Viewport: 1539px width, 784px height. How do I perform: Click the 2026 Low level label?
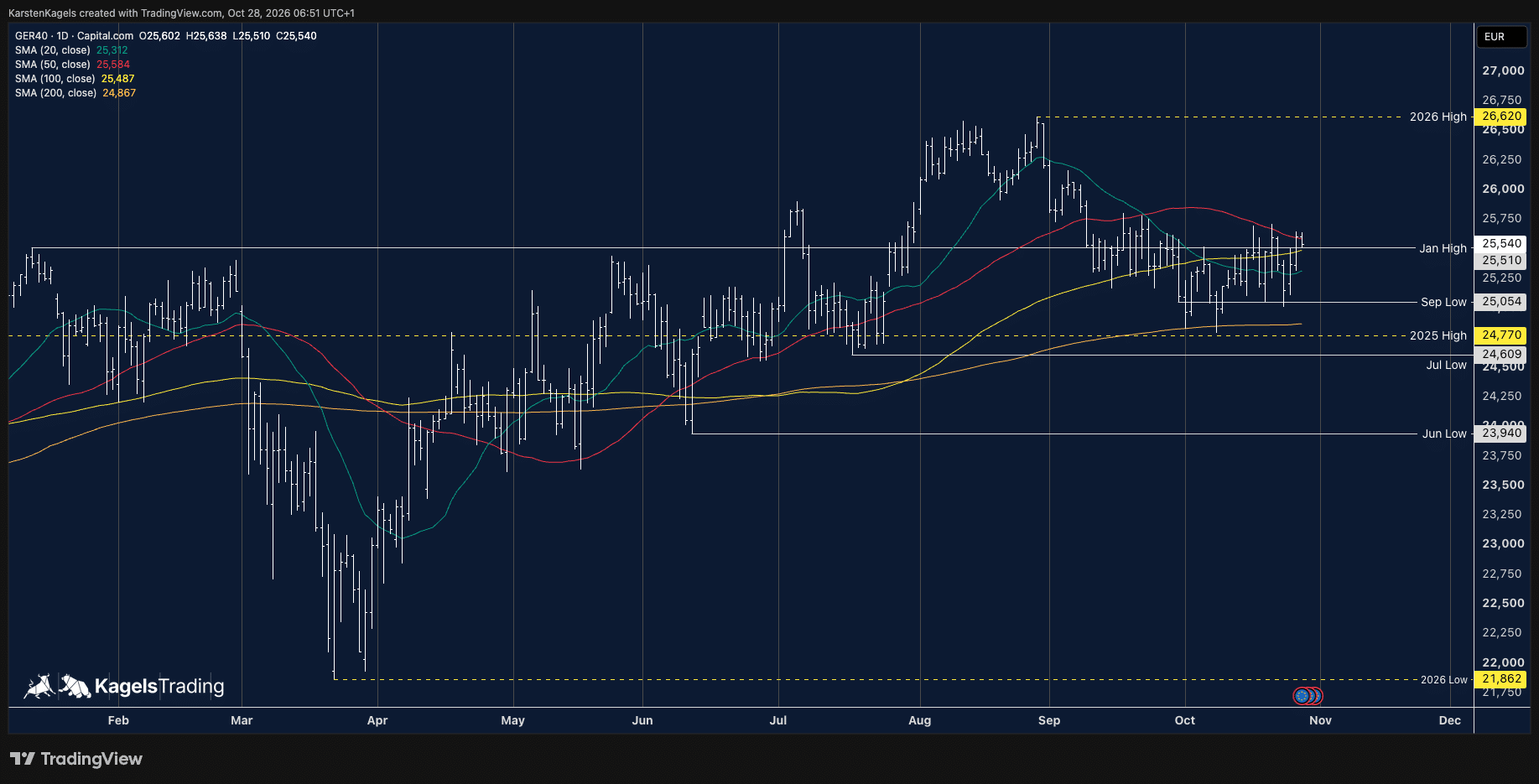(x=1444, y=680)
